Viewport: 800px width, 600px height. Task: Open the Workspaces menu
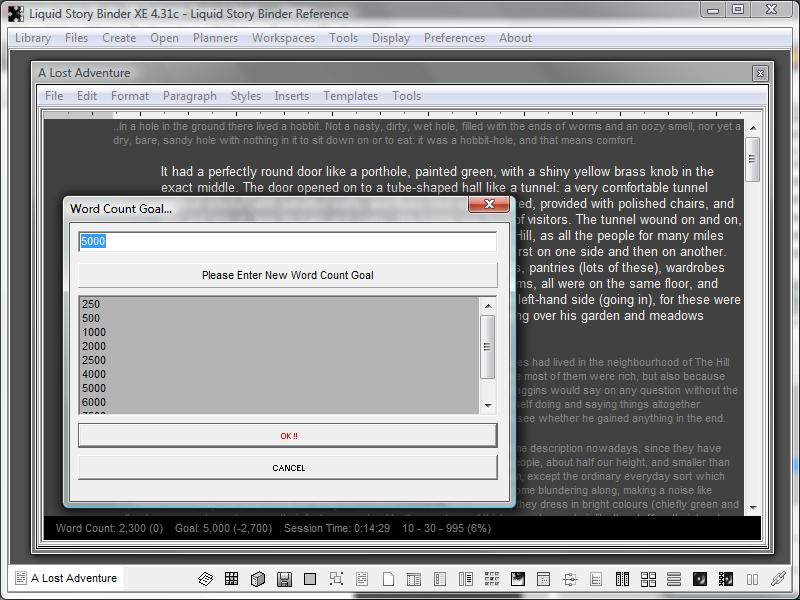coord(283,38)
